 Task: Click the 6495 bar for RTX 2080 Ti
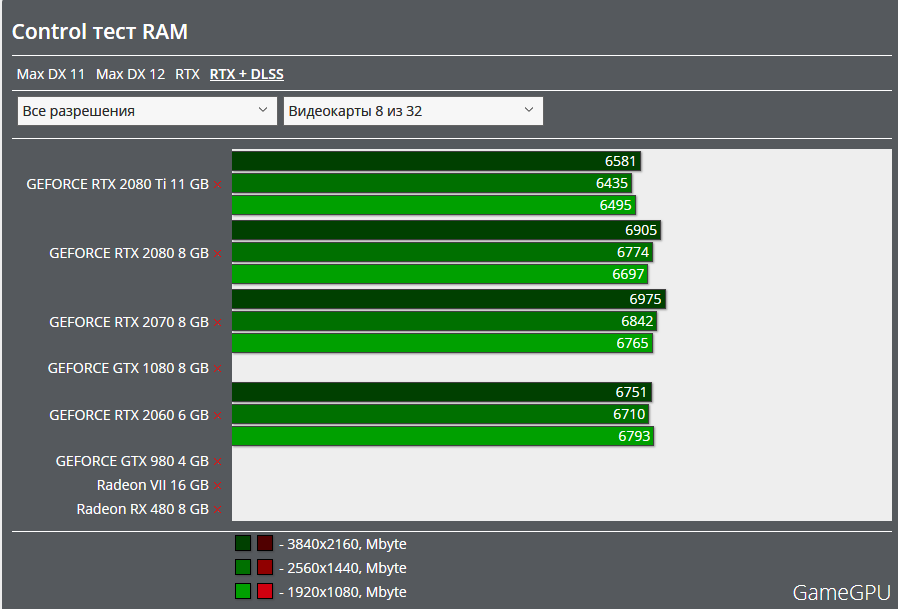pos(434,205)
